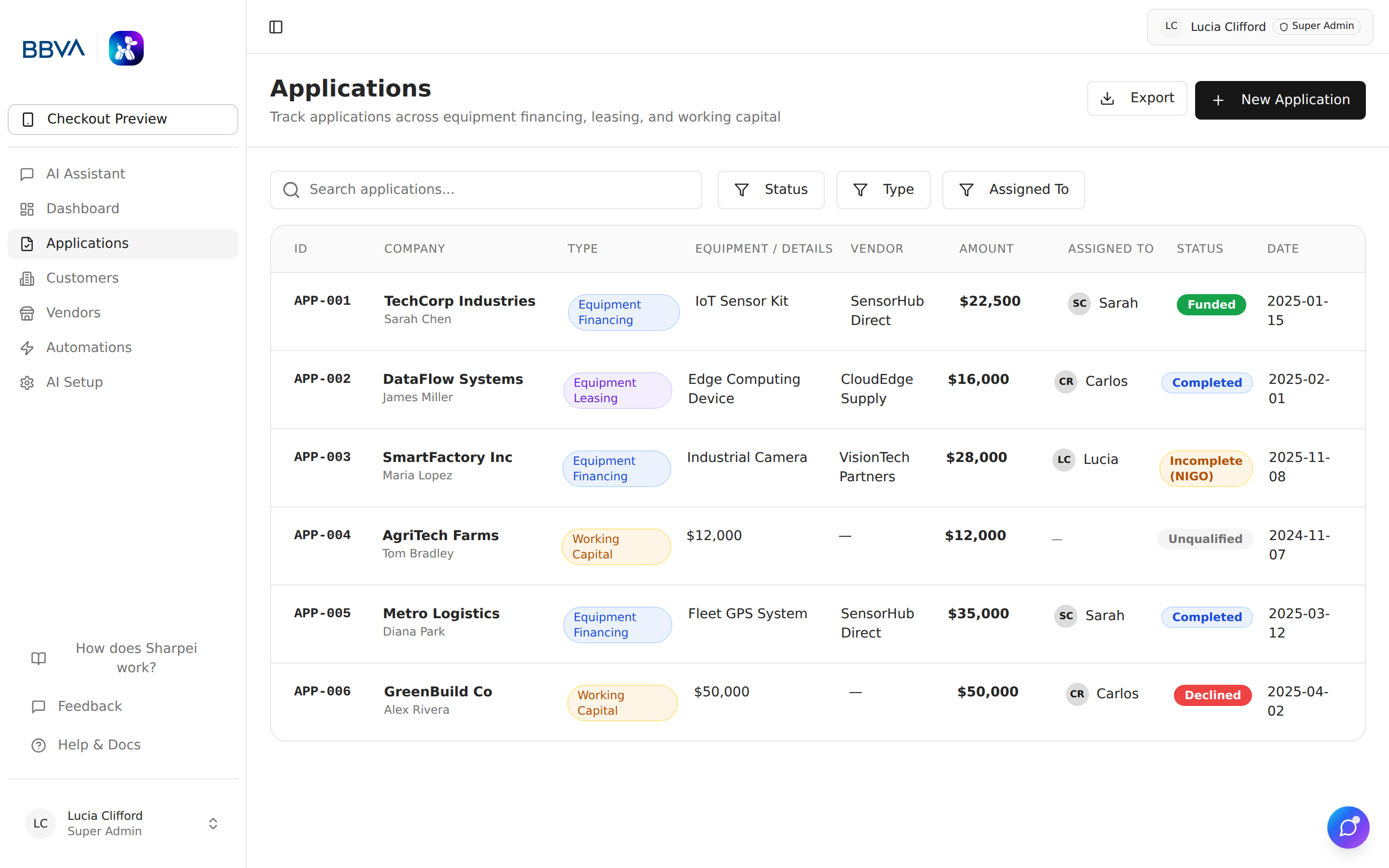Viewport: 1389px width, 868px height.
Task: Click the AI Setup gear icon
Action: click(x=27, y=382)
